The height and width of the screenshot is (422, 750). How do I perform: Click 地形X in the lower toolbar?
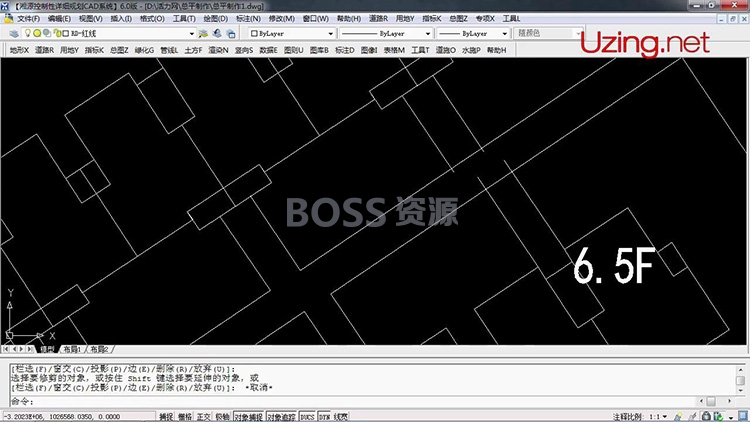point(20,50)
